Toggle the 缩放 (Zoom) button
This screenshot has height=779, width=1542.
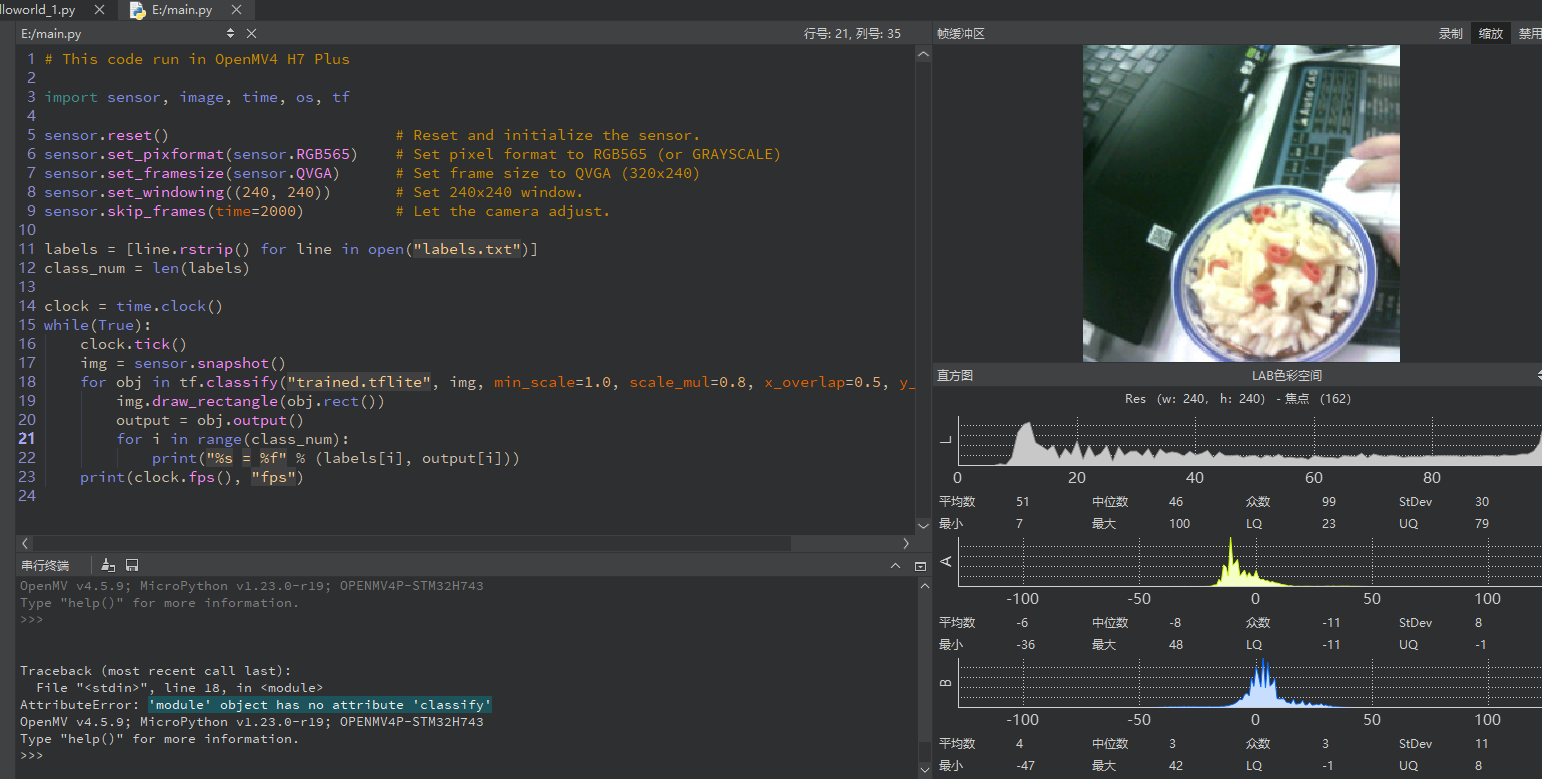click(1491, 33)
